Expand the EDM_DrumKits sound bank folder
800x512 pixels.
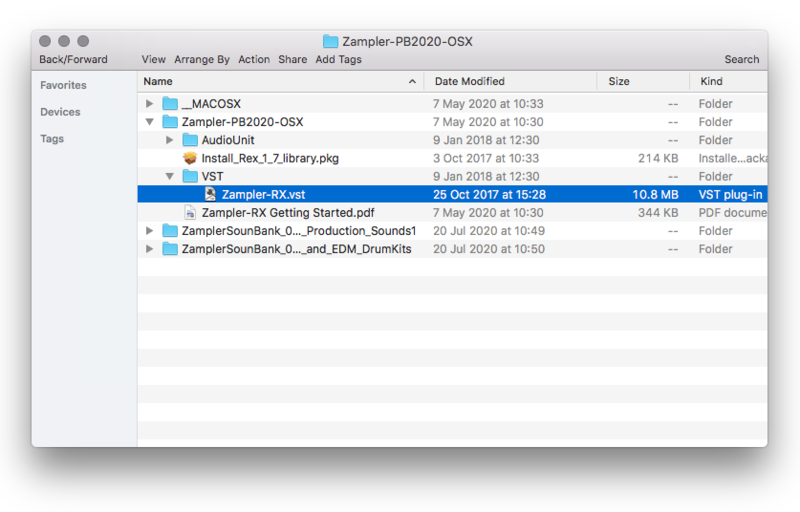149,249
